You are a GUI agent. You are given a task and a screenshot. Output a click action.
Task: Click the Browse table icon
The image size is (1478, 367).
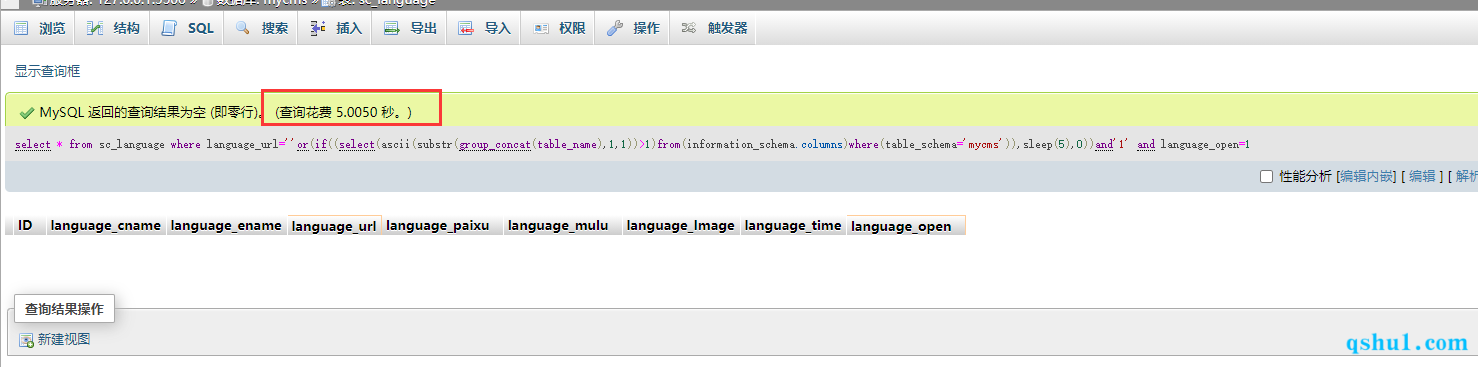21,28
